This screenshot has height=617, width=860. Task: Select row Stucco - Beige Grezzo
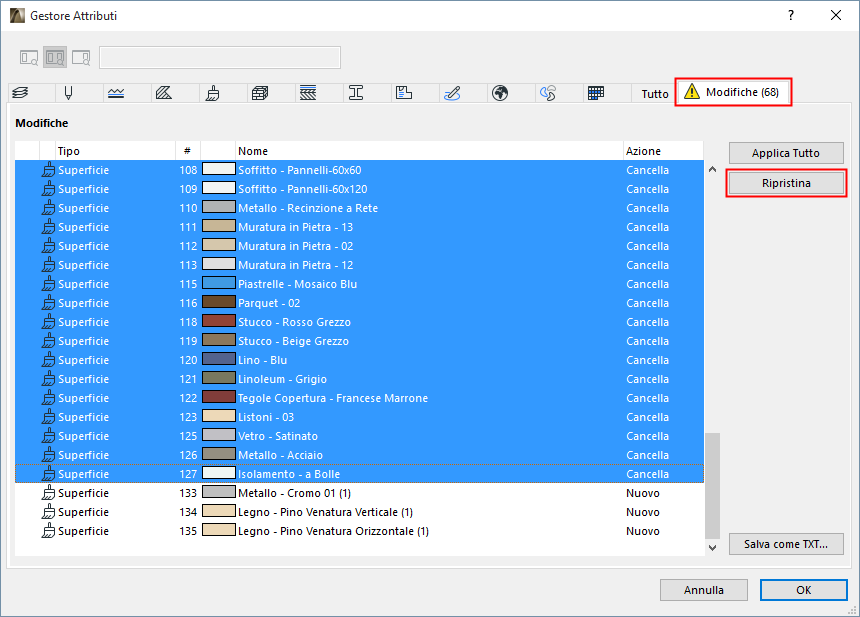click(359, 341)
